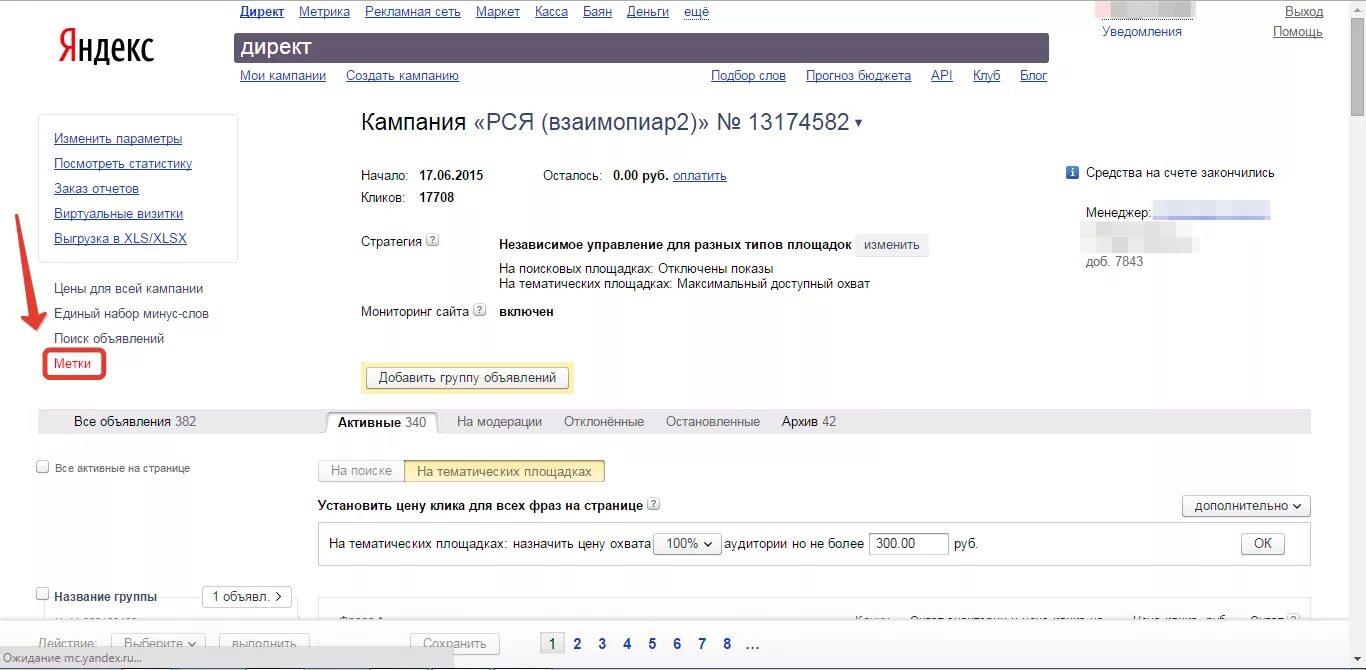Open Поиск объявлений
This screenshot has height=670, width=1366.
click(x=109, y=339)
